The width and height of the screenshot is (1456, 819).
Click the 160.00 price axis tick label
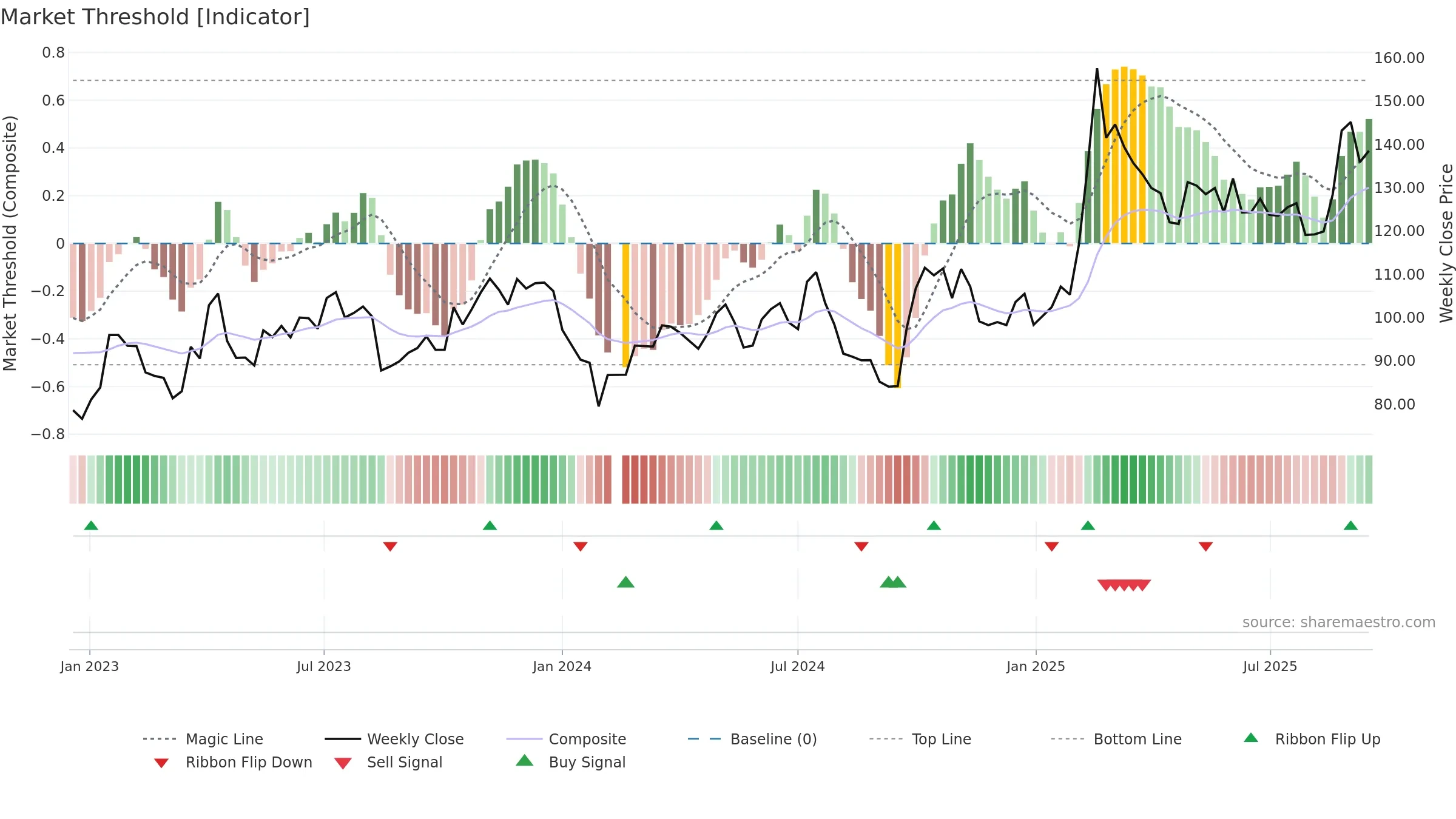tap(1400, 58)
